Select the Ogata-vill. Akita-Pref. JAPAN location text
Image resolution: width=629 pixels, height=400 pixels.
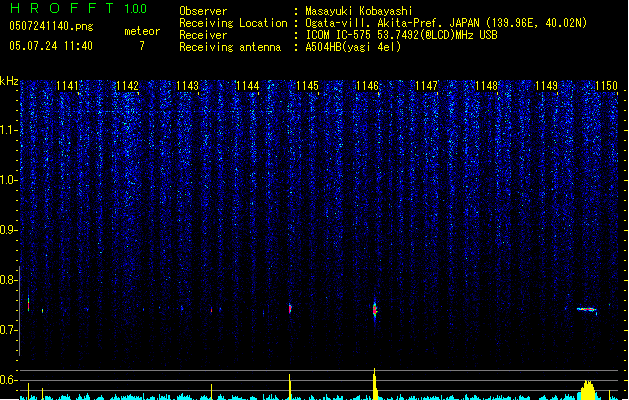pyautogui.click(x=446, y=23)
